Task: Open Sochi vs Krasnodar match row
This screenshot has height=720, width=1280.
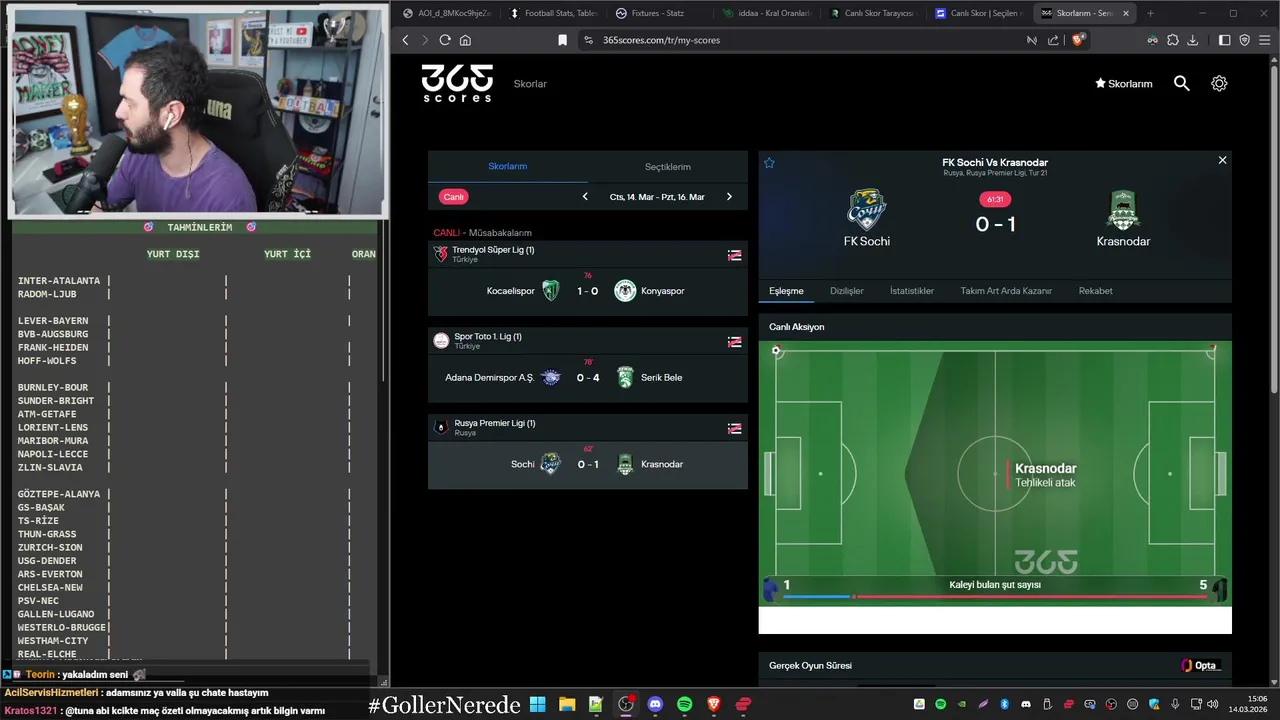Action: tap(588, 464)
